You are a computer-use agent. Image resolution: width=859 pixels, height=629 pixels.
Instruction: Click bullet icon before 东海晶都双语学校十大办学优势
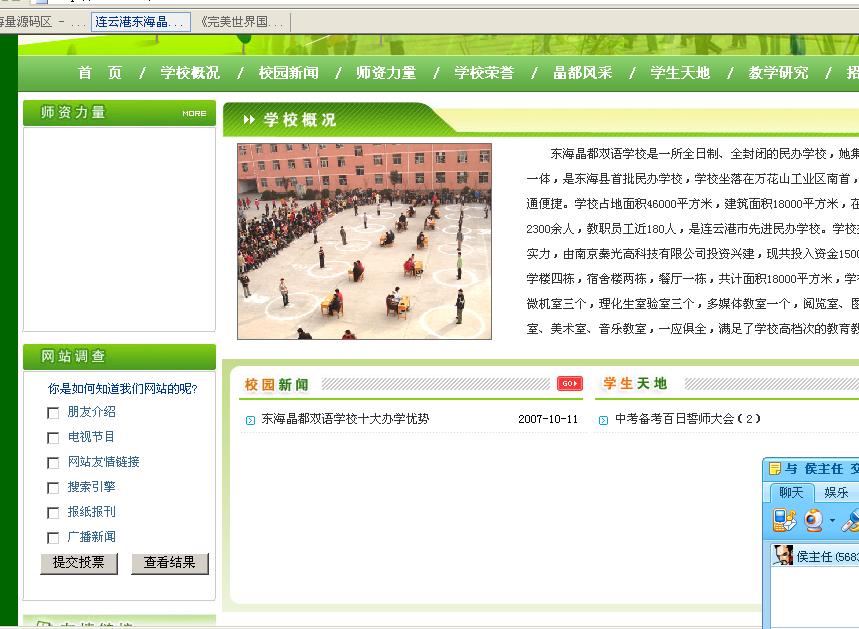[250, 420]
